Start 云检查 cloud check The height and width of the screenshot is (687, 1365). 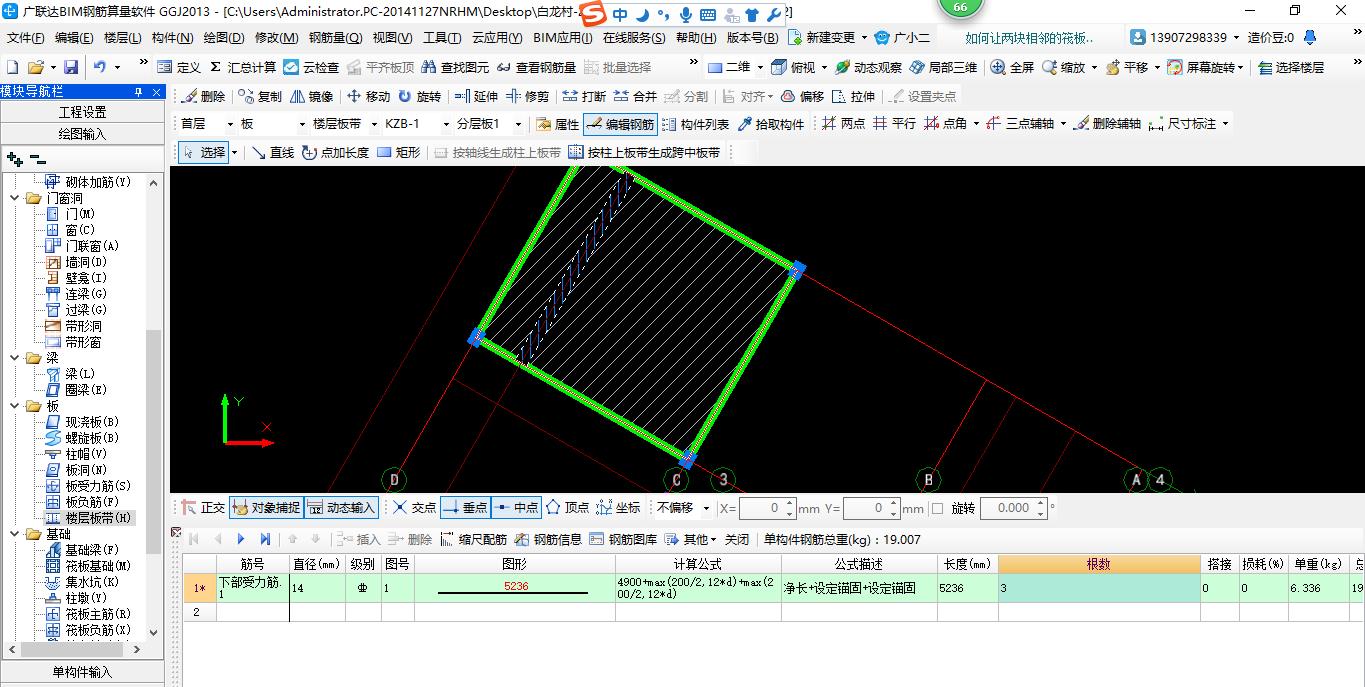point(311,67)
